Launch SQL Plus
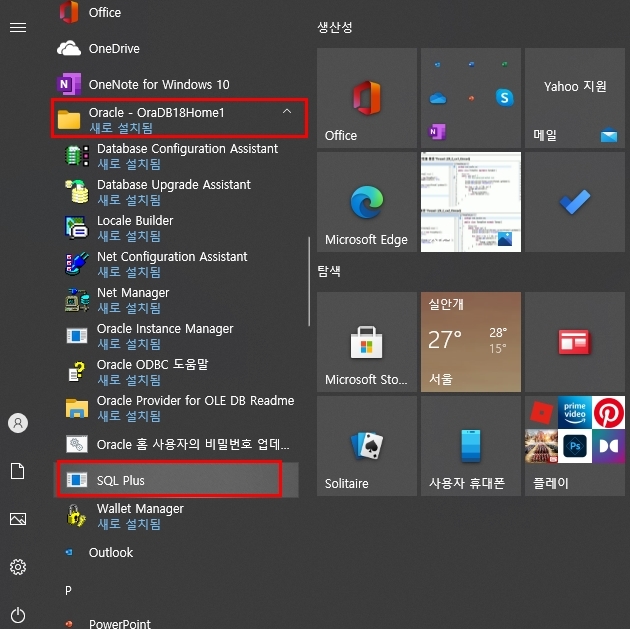Image resolution: width=630 pixels, height=629 pixels. [176, 480]
